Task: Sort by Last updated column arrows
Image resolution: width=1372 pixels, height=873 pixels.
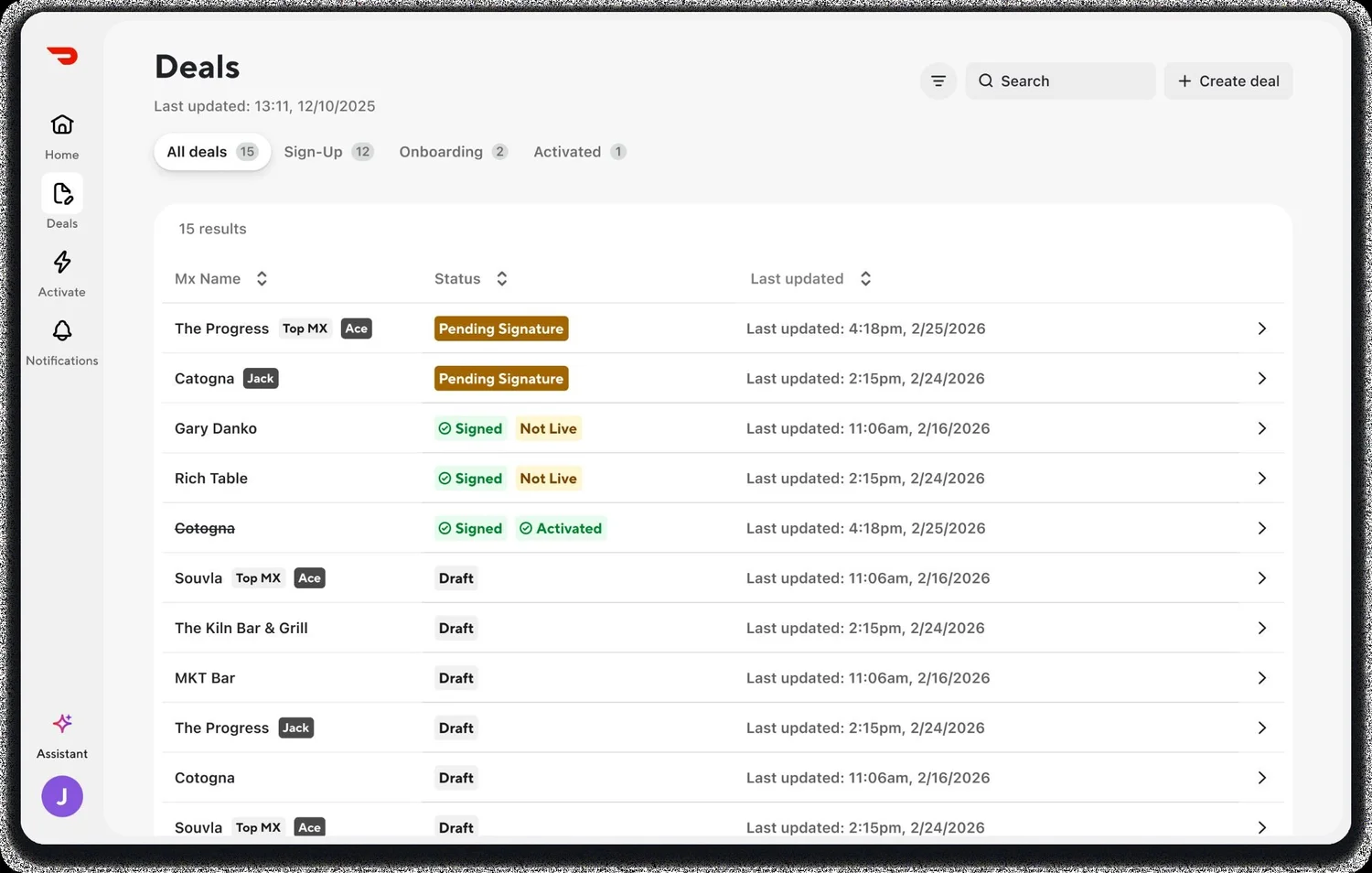Action: click(865, 279)
